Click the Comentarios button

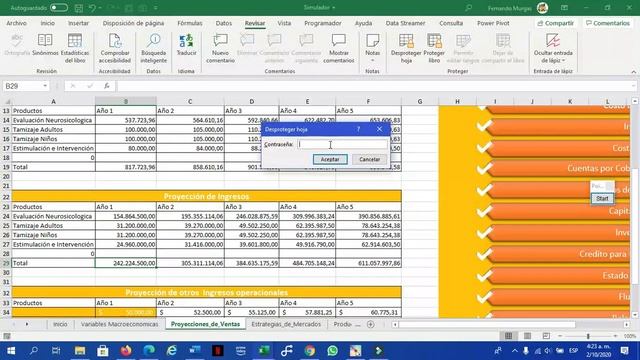click(x=607, y=23)
